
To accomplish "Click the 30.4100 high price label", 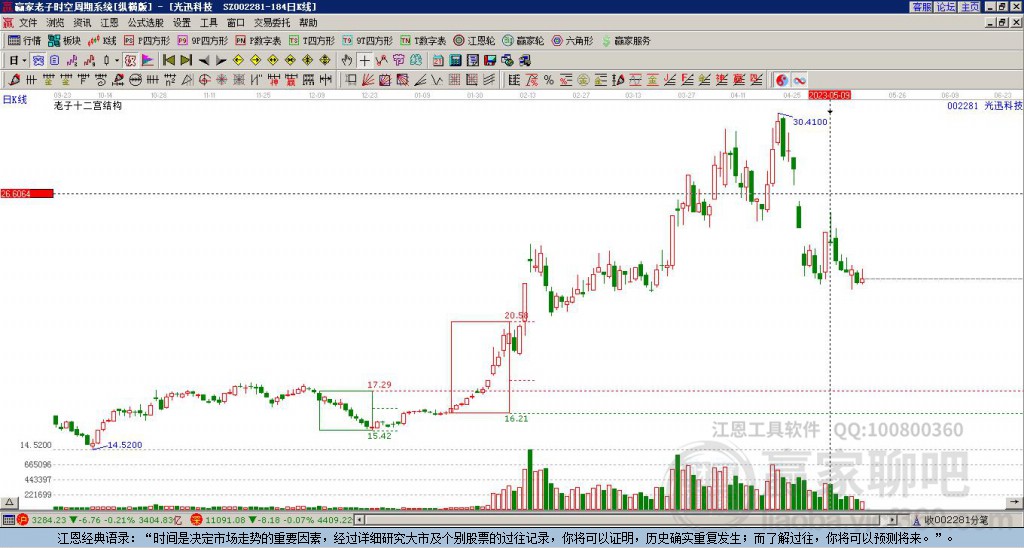I will point(810,121).
